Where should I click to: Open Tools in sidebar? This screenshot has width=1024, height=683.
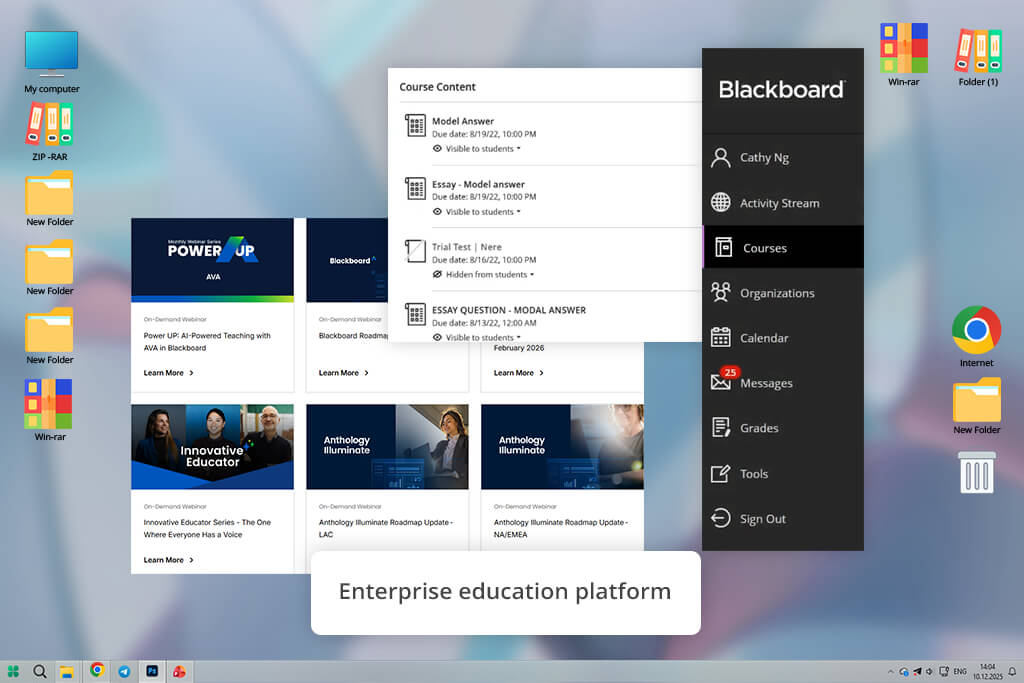[x=783, y=473]
